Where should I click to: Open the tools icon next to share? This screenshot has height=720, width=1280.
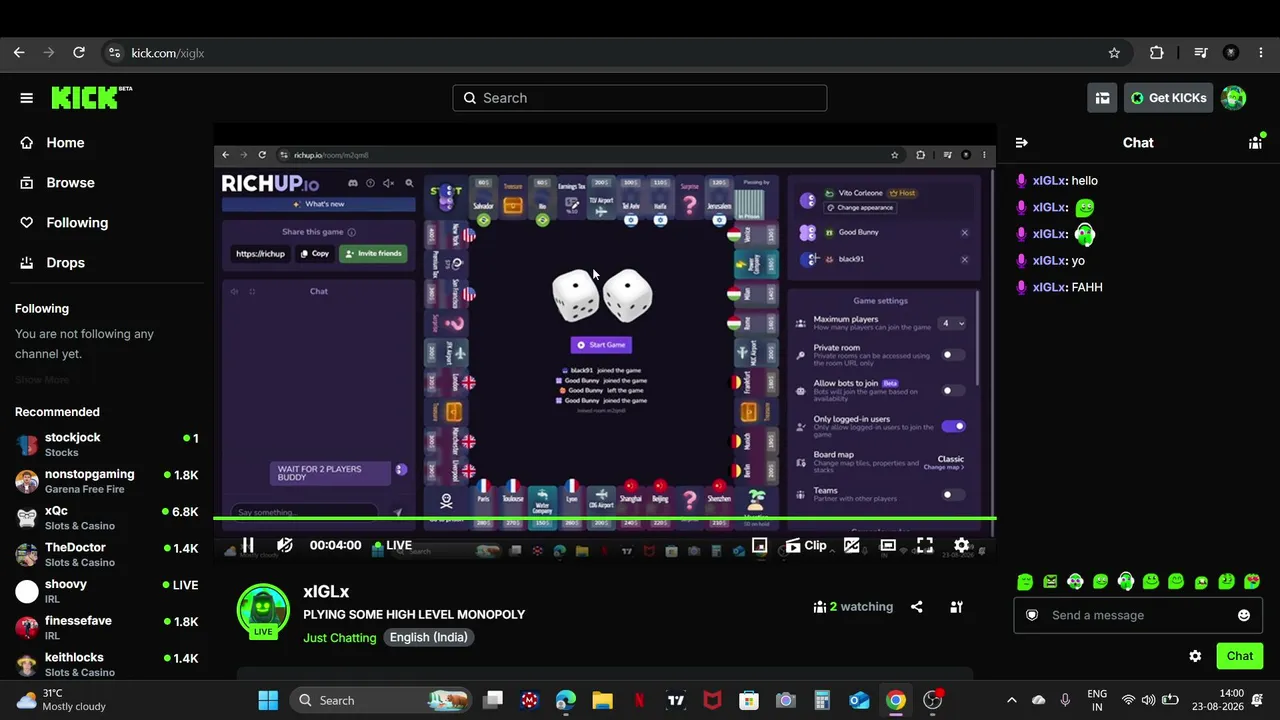(x=957, y=607)
